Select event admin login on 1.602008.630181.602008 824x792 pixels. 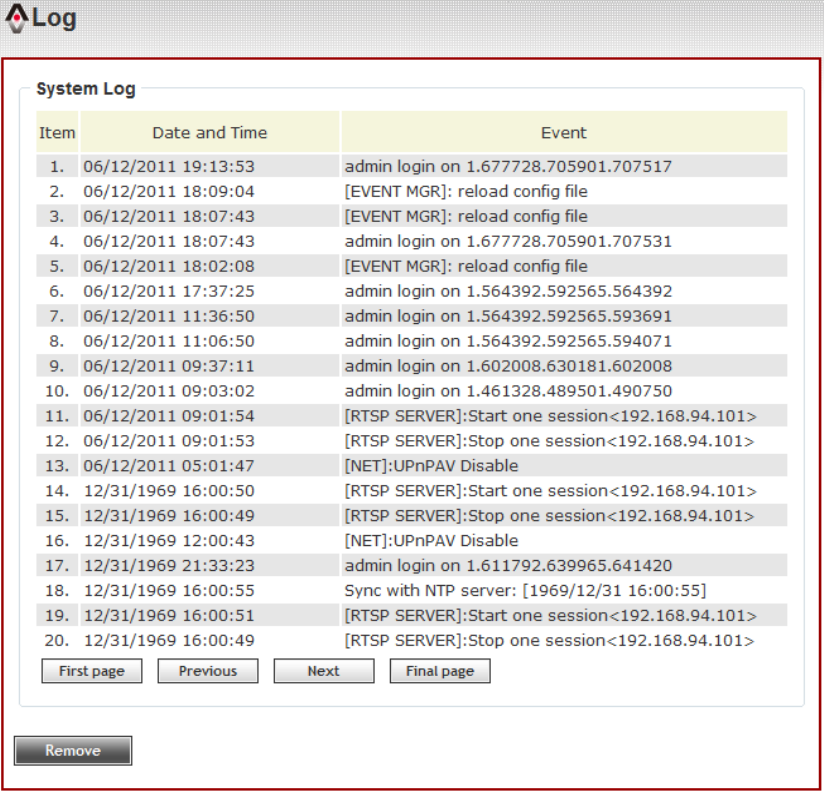click(508, 366)
